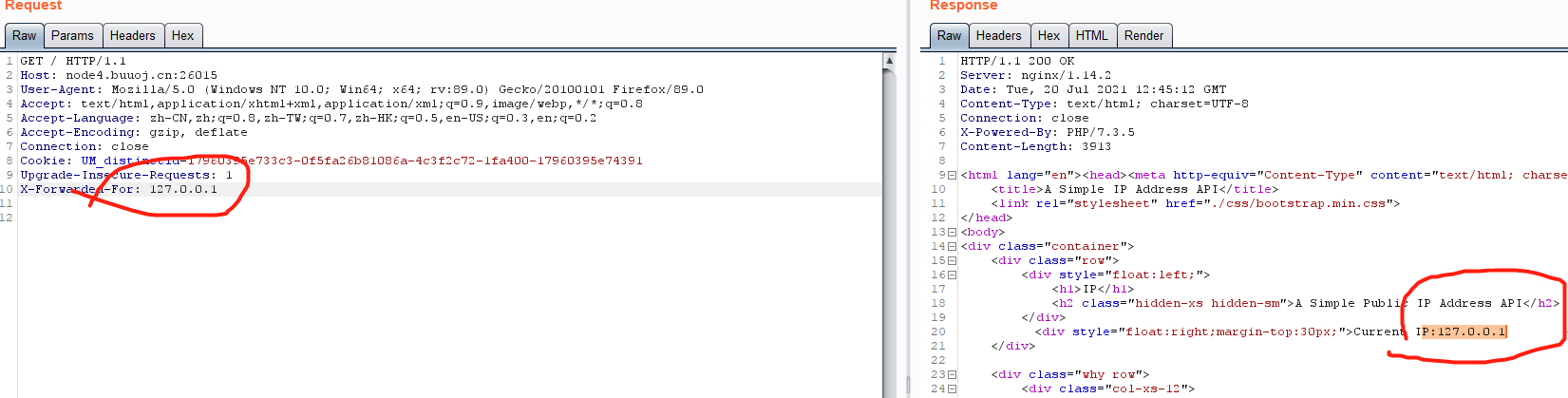This screenshot has width=1568, height=398.
Task: Click the Response panel heading
Action: tap(963, 6)
